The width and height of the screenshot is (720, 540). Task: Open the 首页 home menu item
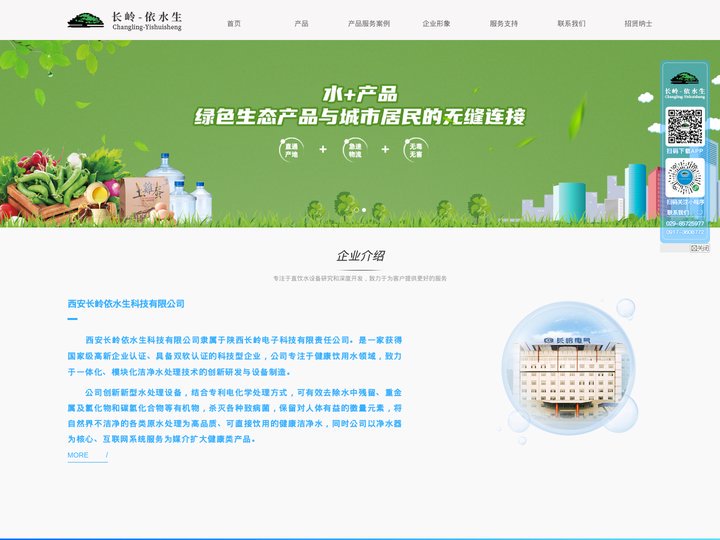pos(234,23)
